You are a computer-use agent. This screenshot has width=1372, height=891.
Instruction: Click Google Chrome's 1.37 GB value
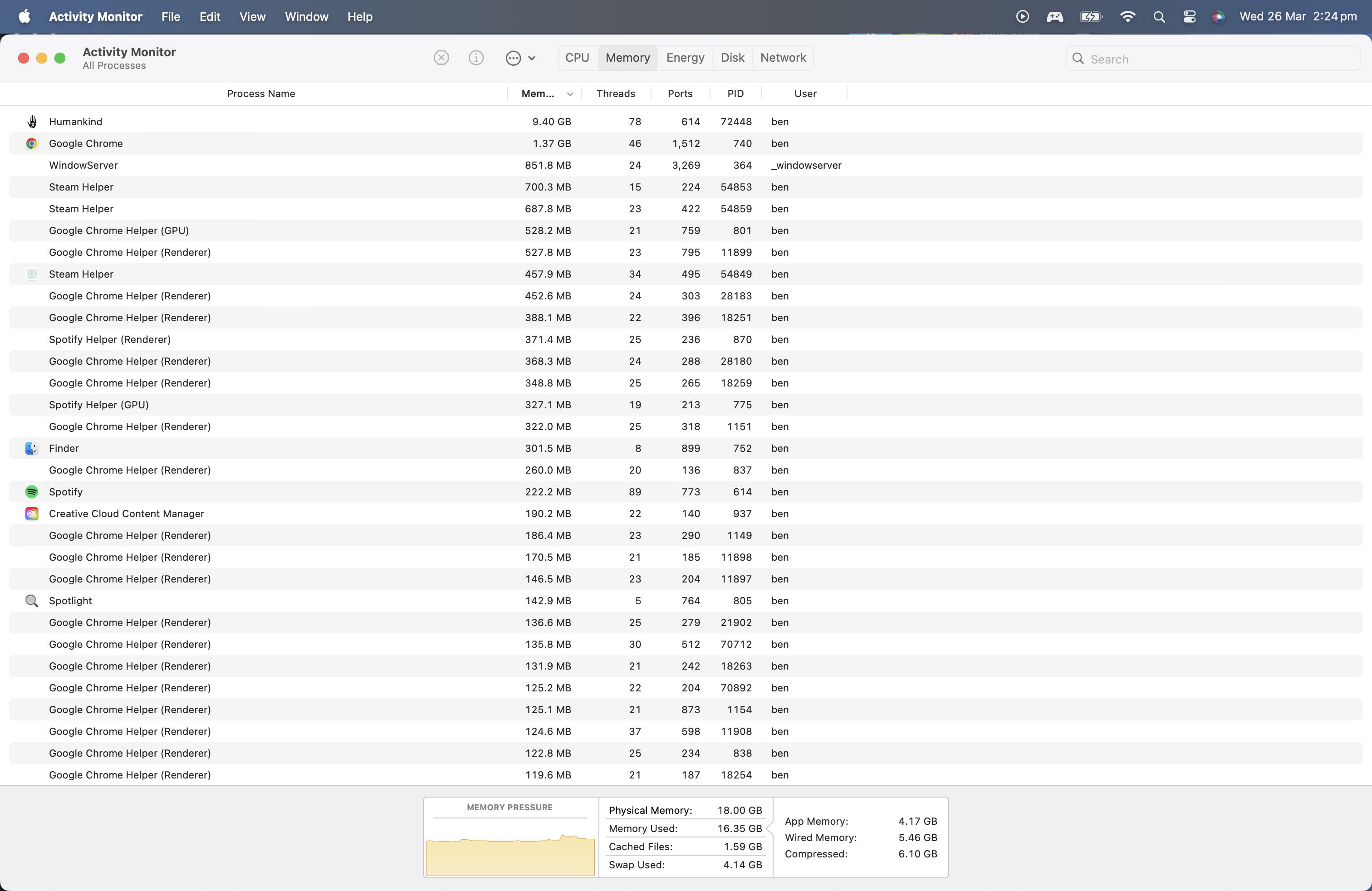[552, 143]
